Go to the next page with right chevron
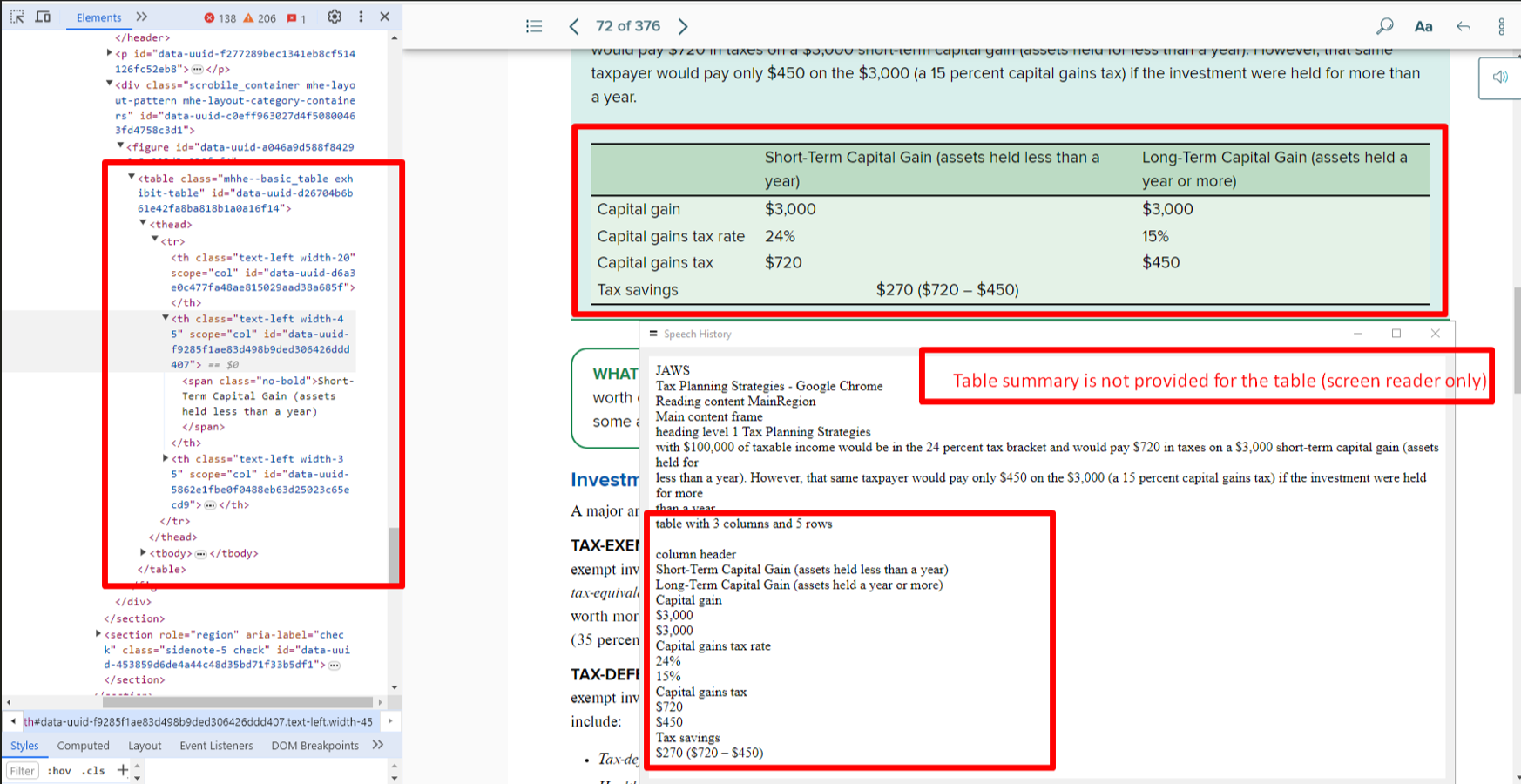1521x784 pixels. pyautogui.click(x=683, y=26)
